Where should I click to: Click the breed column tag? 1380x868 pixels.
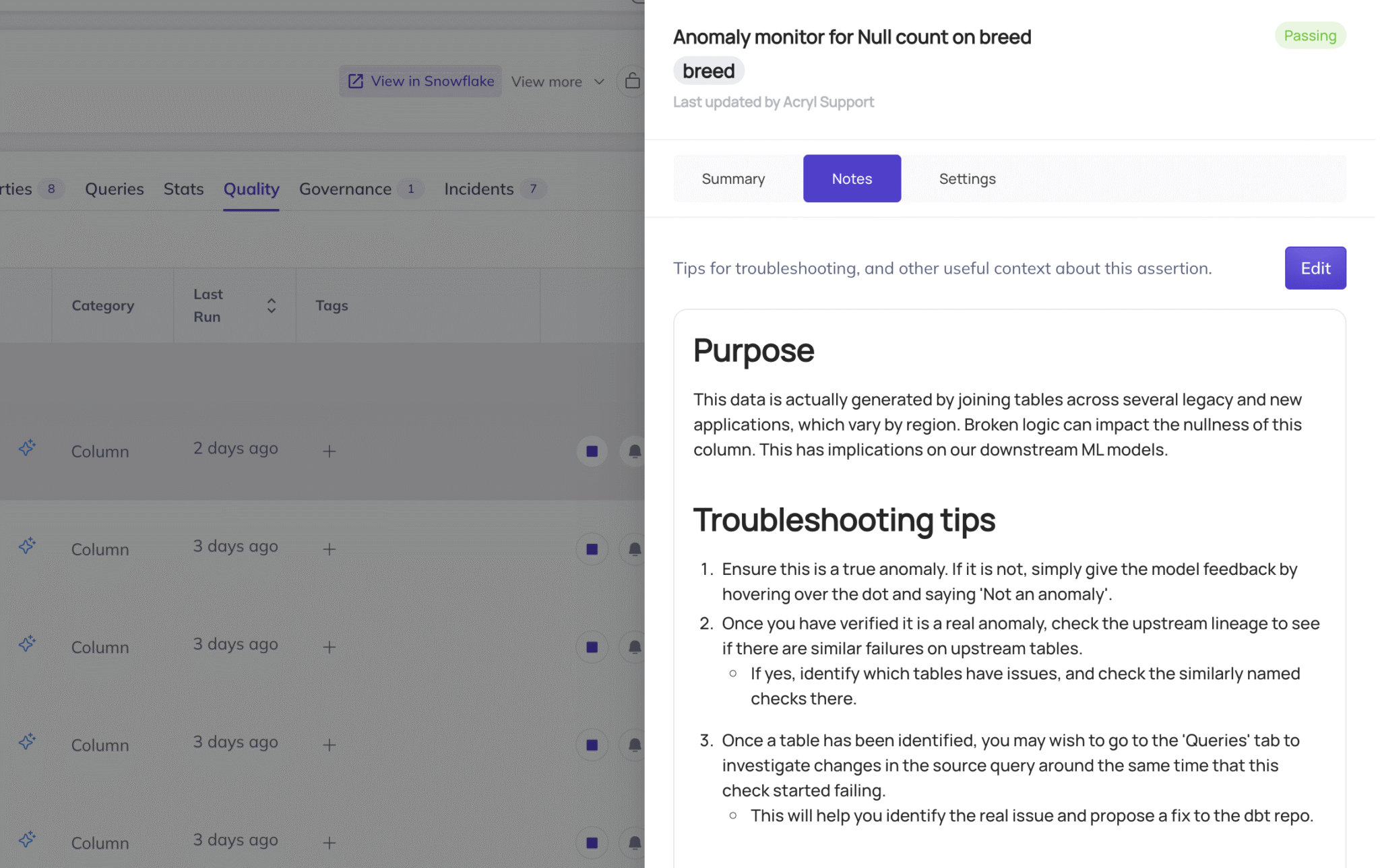(x=708, y=70)
